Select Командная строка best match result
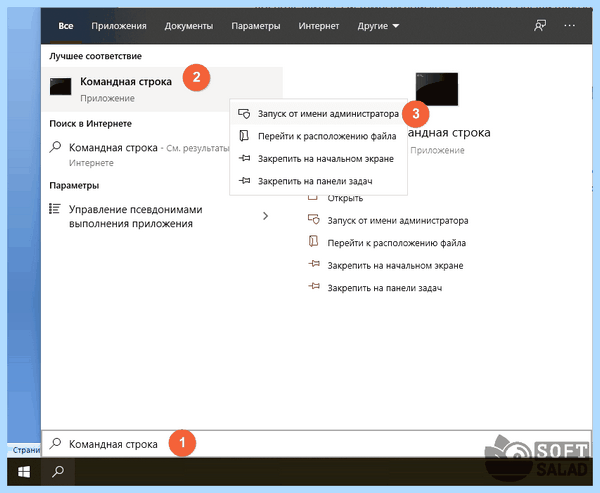600x493 pixels. coord(162,89)
